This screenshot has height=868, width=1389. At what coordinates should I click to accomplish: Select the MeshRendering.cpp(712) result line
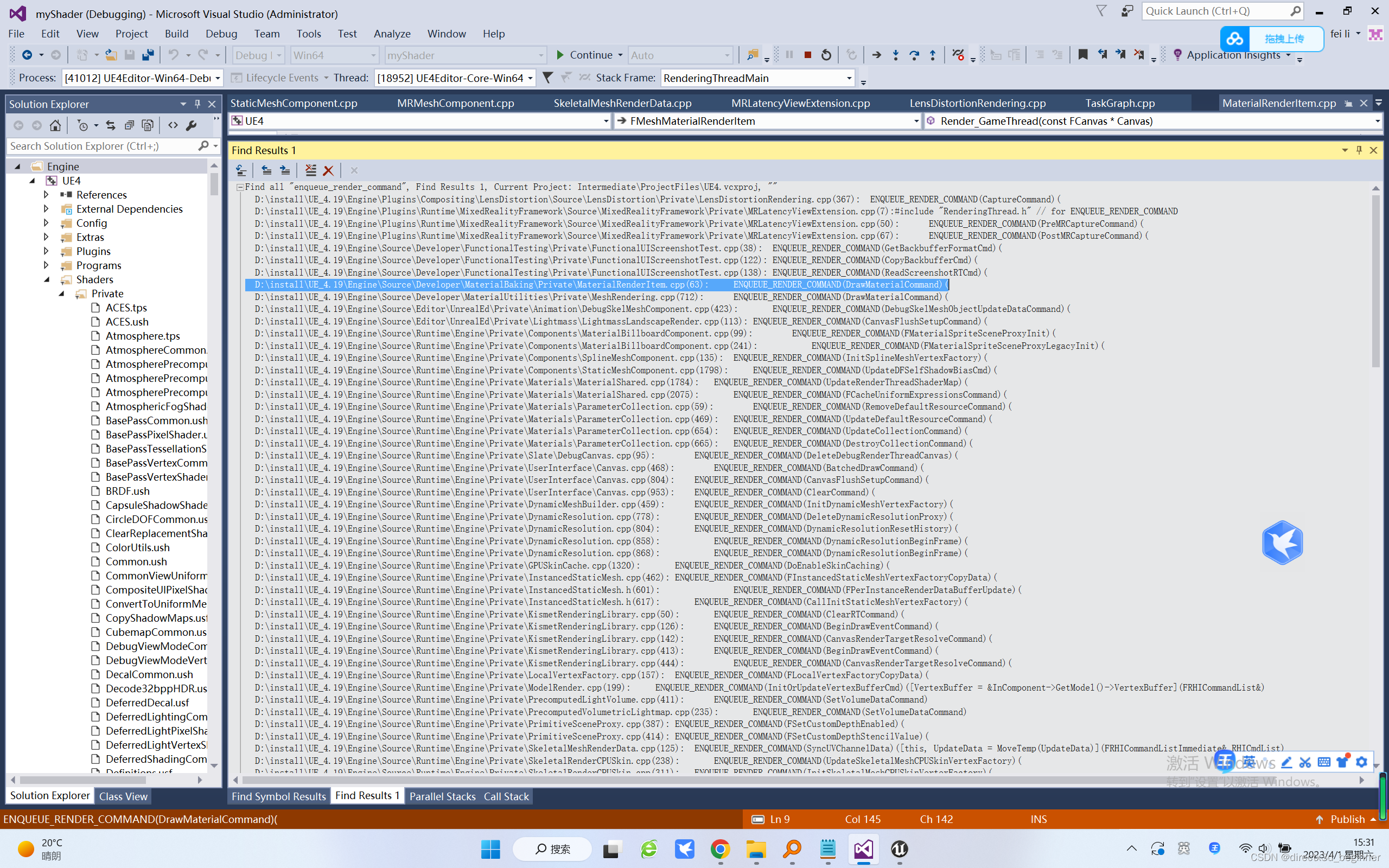tap(601, 297)
